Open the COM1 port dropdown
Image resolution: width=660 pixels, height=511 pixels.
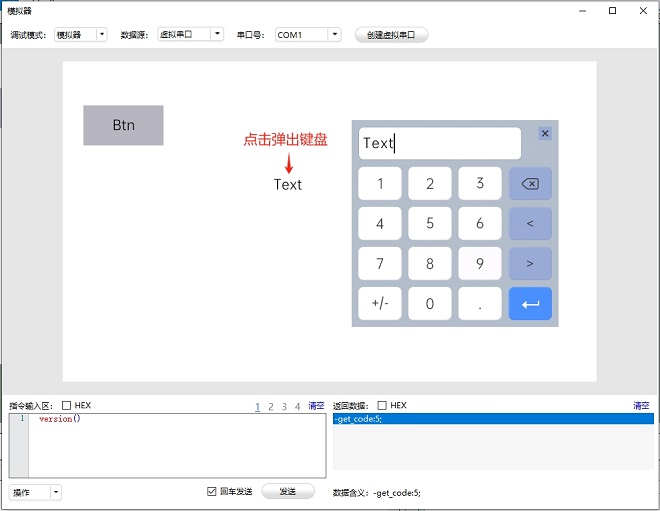(308, 35)
